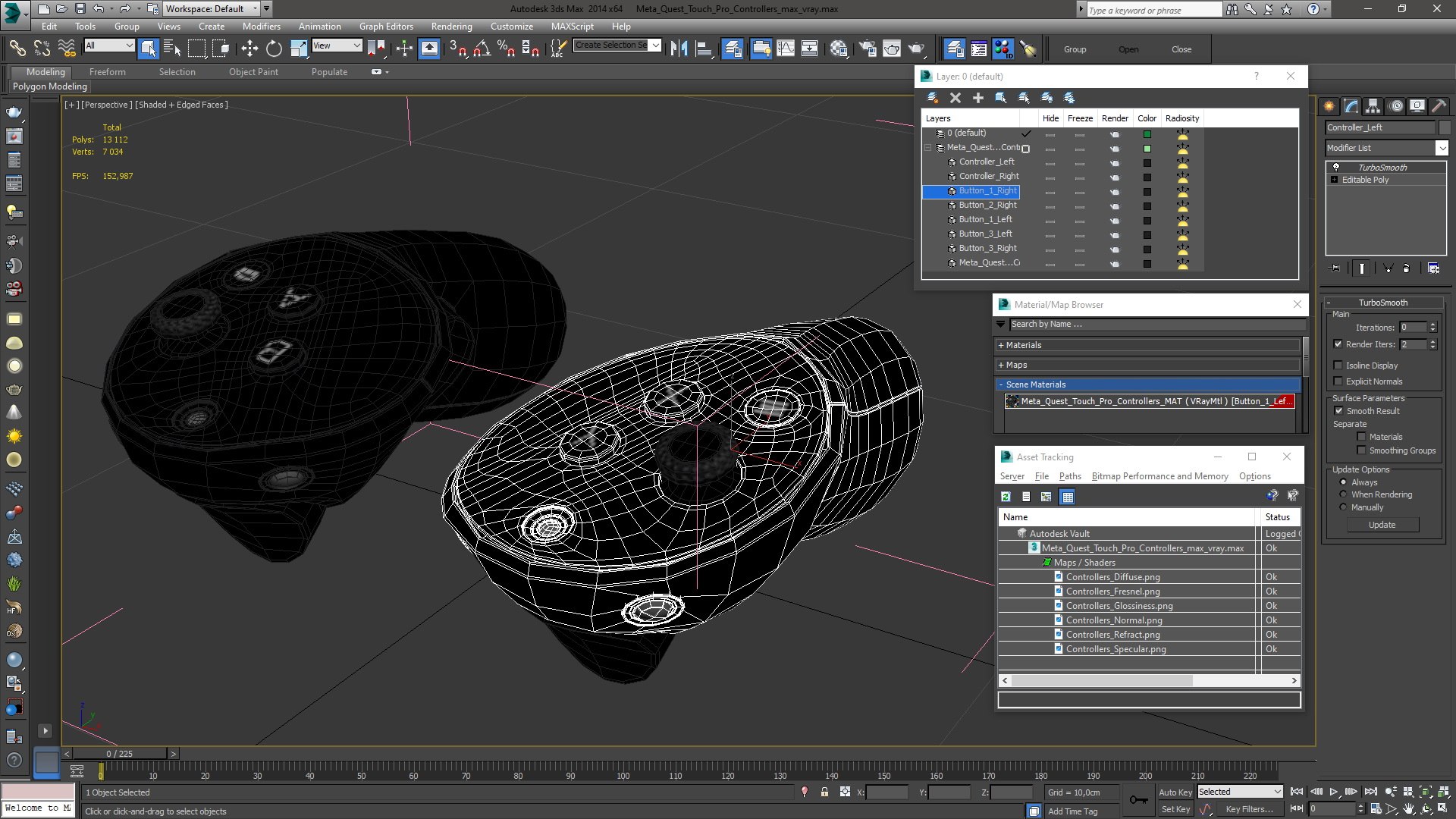Viewport: 1456px width, 819px height.
Task: Click the Mirror tool icon
Action: click(679, 49)
